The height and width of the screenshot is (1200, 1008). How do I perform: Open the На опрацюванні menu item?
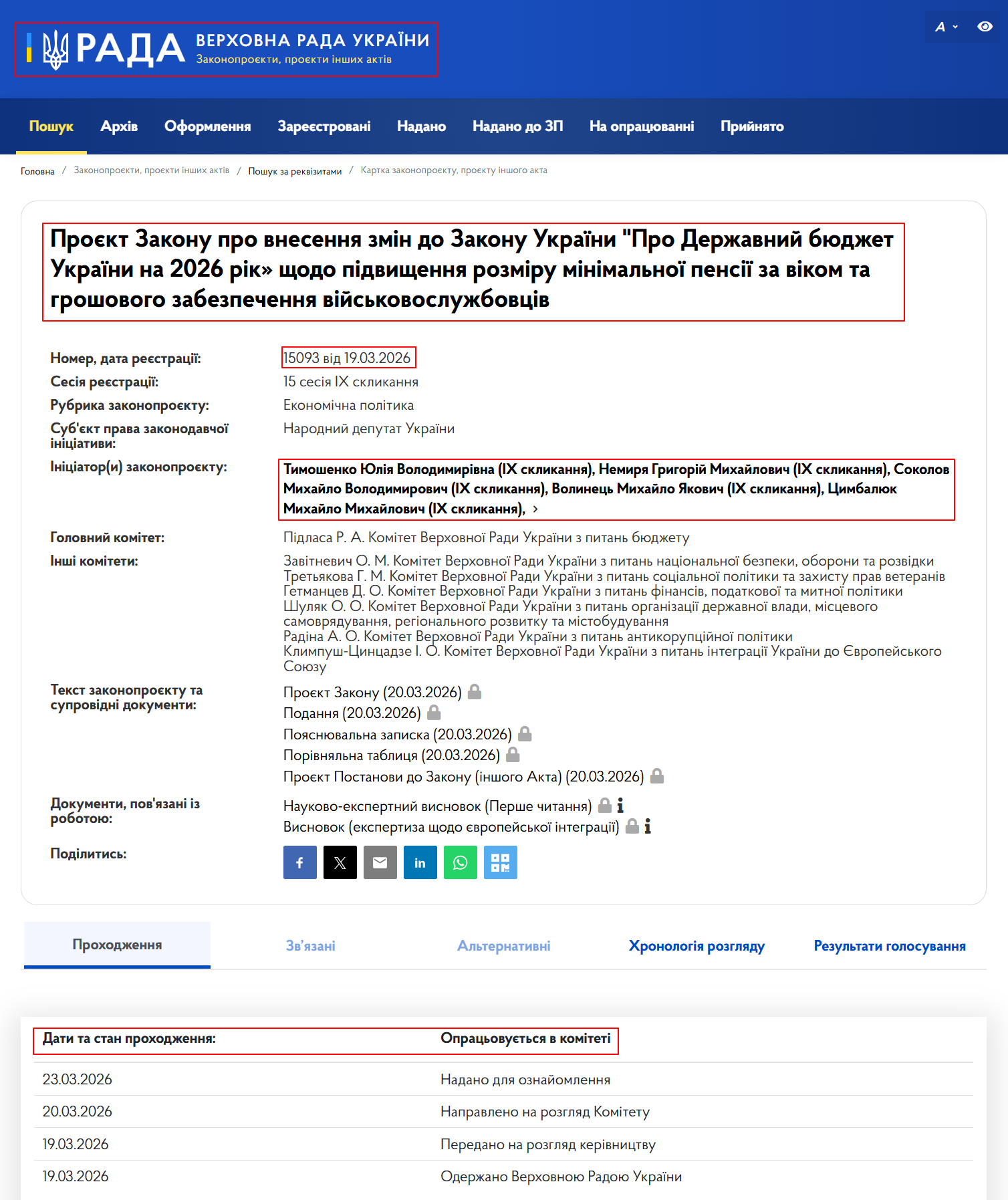[642, 126]
